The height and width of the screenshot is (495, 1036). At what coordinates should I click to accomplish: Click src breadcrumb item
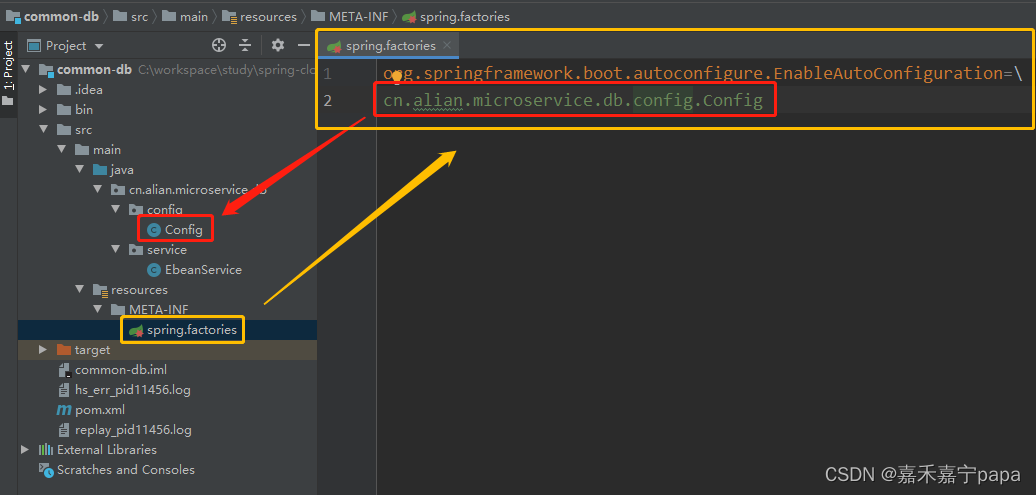point(131,17)
